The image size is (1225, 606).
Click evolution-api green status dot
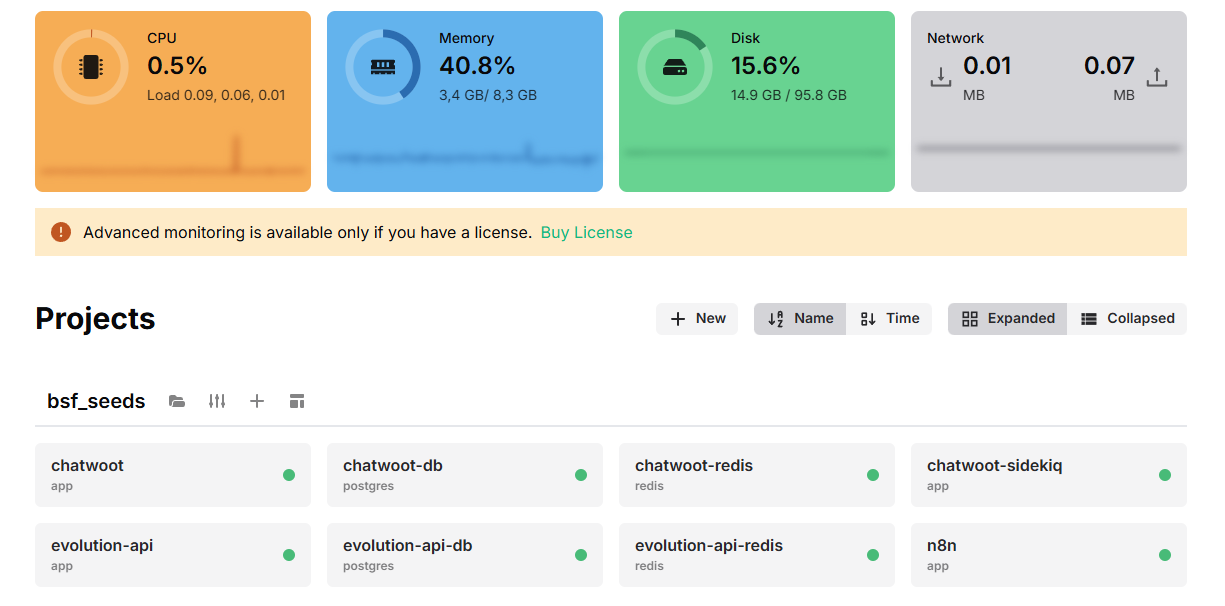pos(289,555)
